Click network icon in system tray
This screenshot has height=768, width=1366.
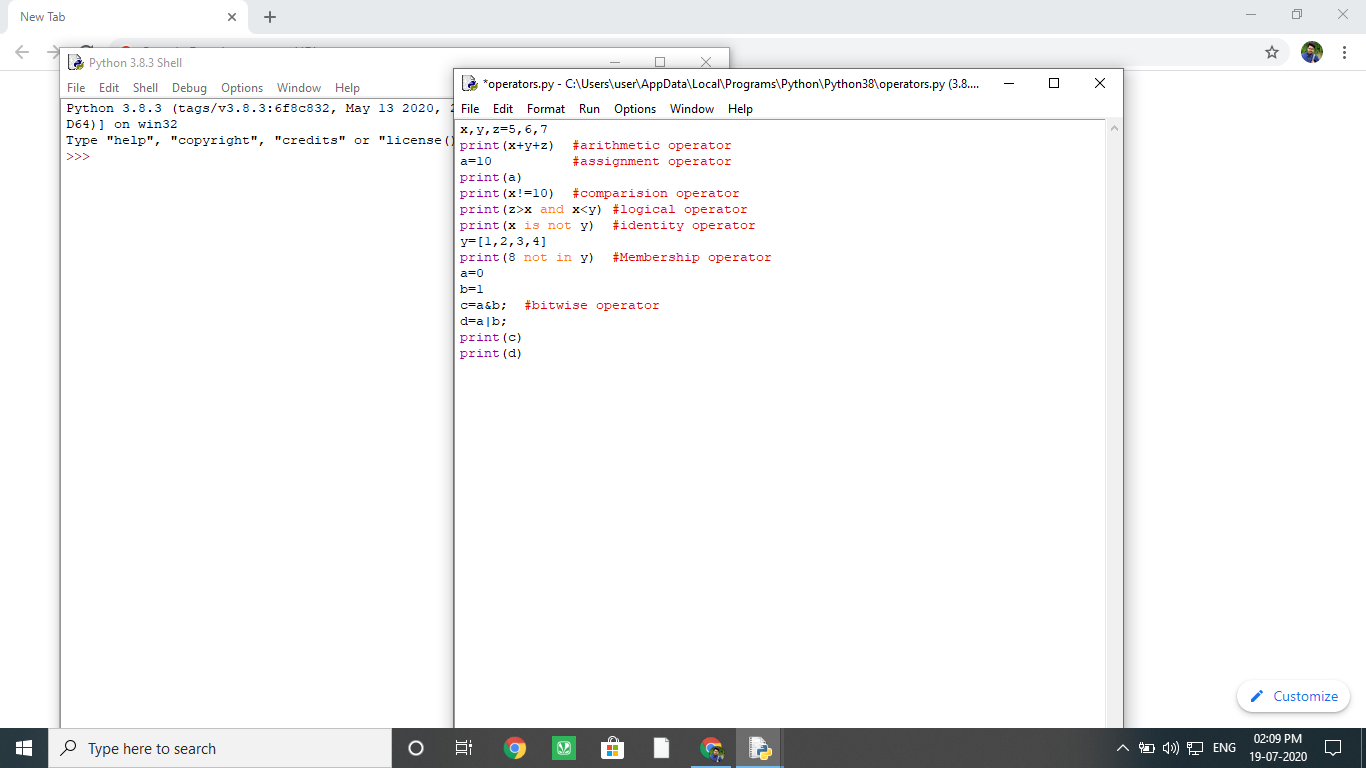(x=1194, y=748)
